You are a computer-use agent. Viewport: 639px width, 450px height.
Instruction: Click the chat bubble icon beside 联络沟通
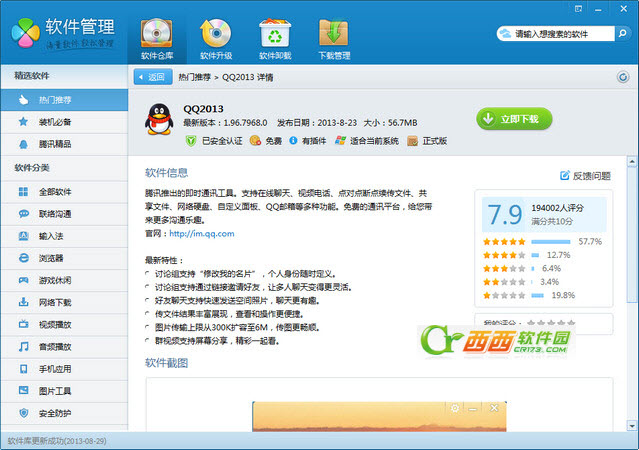pyautogui.click(x=24, y=214)
